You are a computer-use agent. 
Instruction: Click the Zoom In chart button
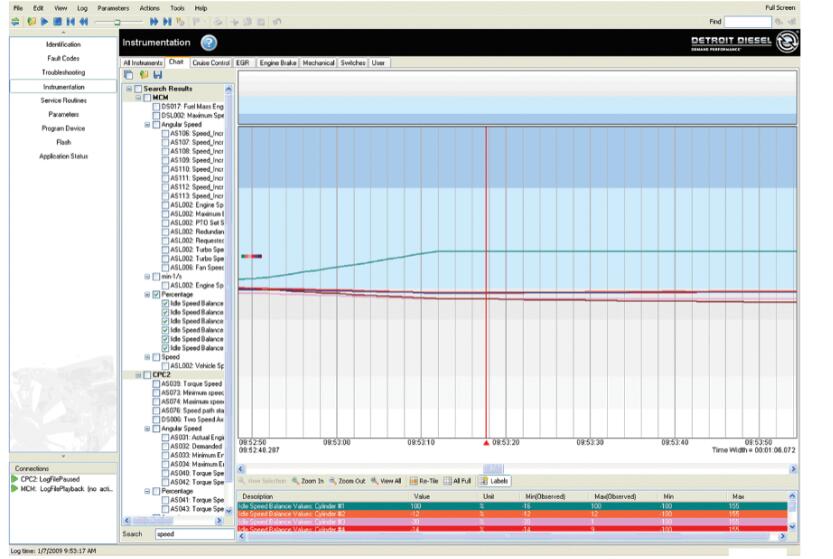tap(308, 481)
